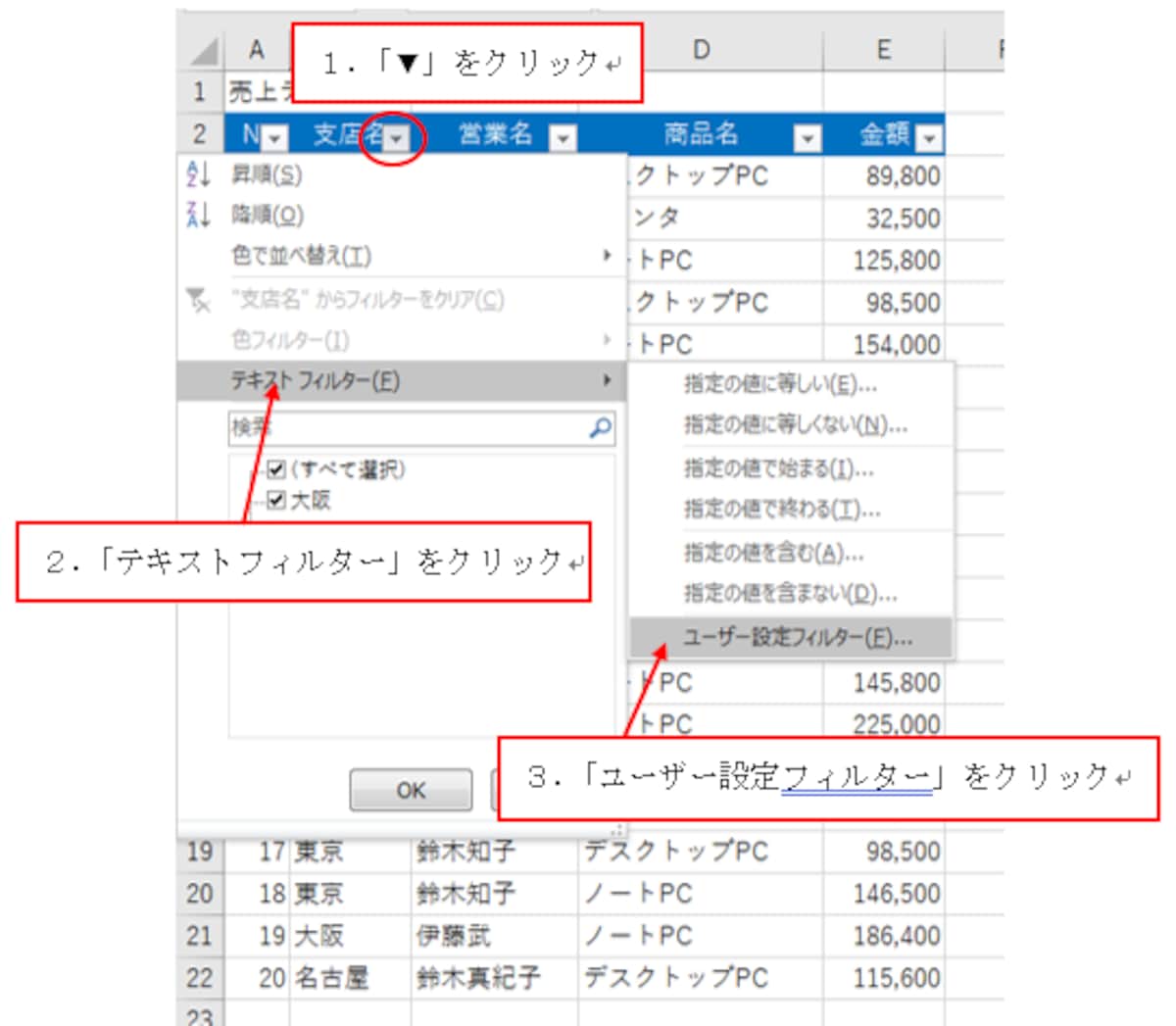Click the 32,500 amount cell
The width and height of the screenshot is (1176, 1026).
pyautogui.click(x=884, y=219)
